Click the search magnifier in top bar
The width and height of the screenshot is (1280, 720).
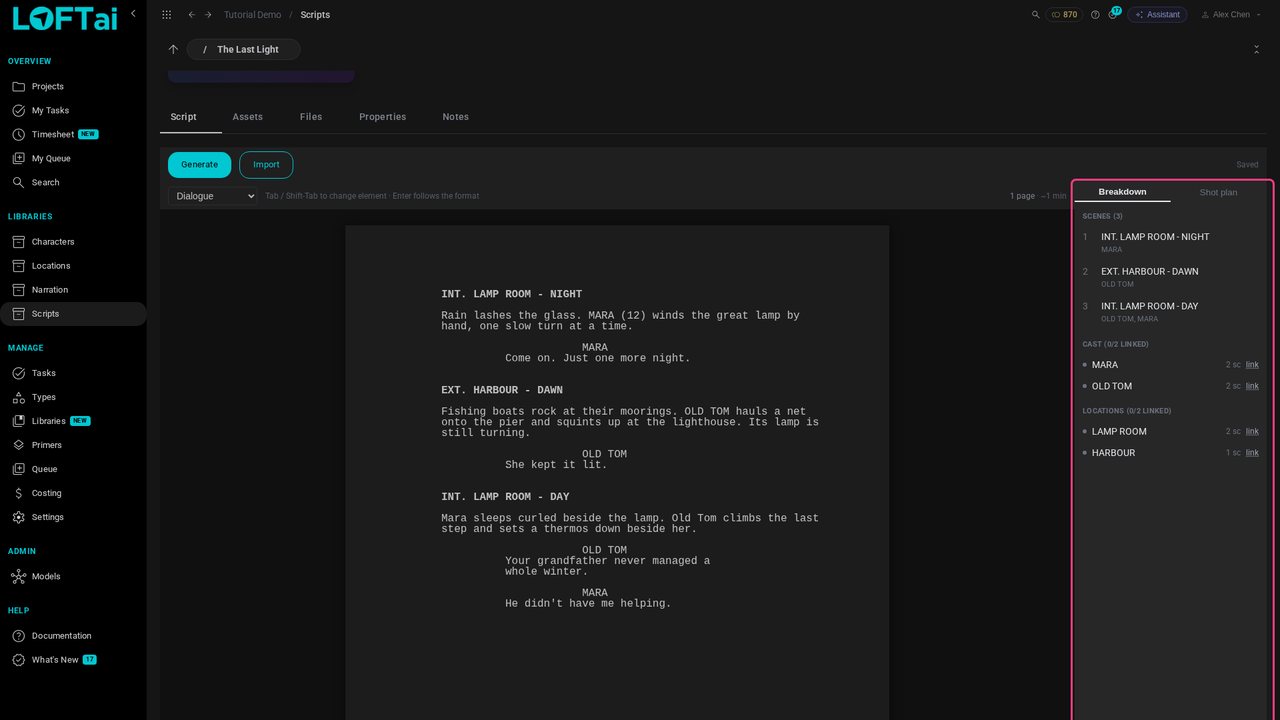(x=1035, y=15)
